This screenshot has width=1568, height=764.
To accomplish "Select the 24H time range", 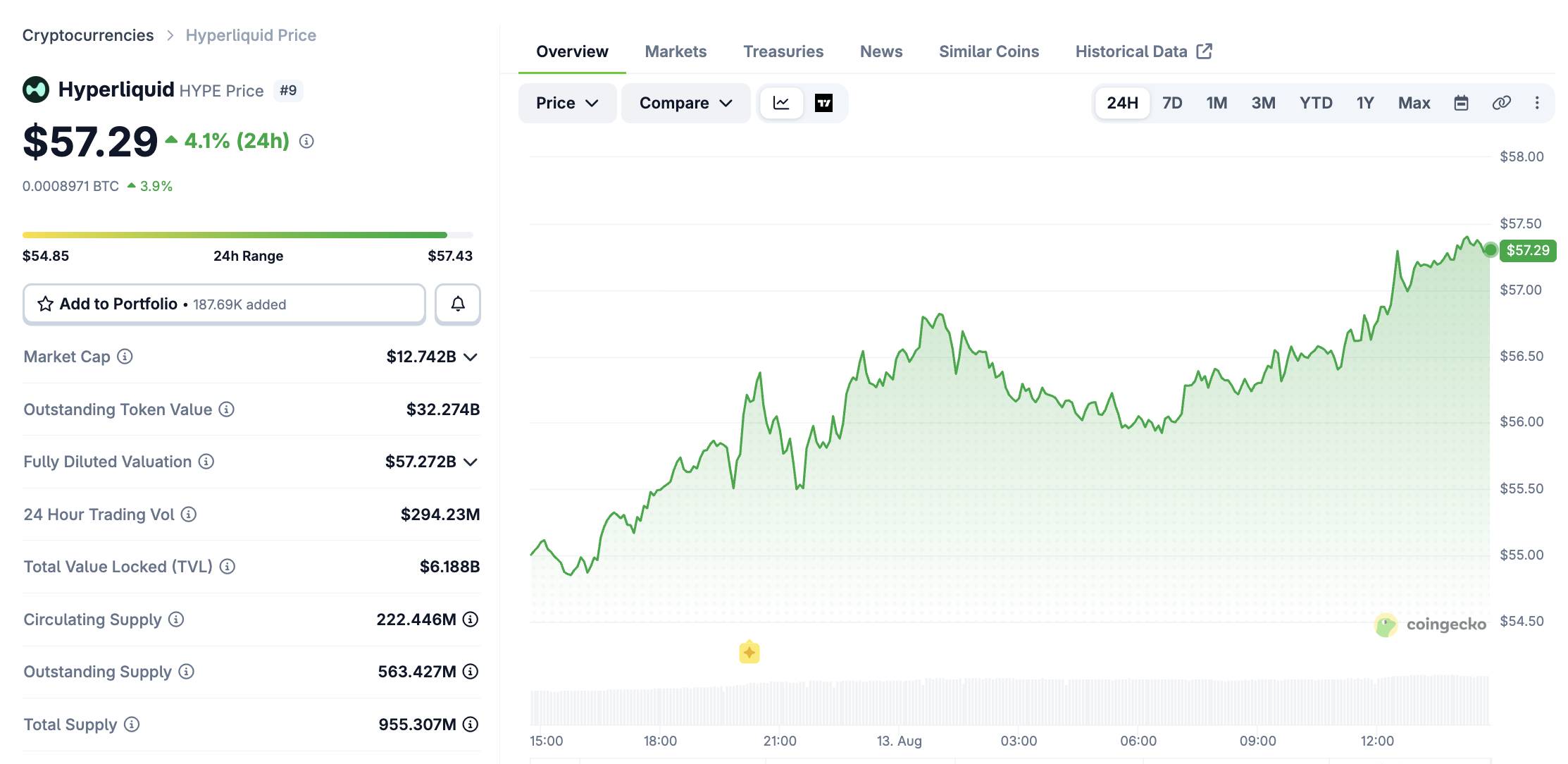I will (1122, 103).
